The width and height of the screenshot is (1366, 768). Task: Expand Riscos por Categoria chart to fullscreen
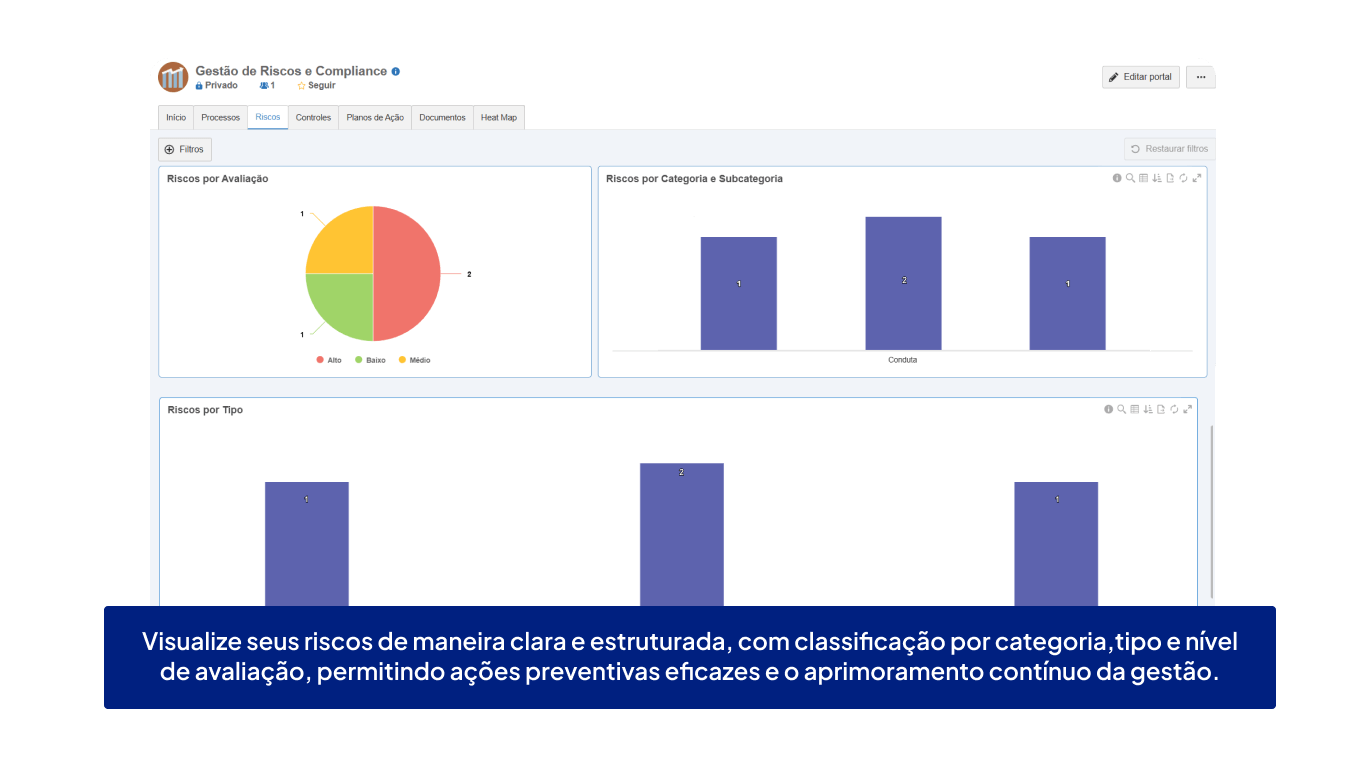pyautogui.click(x=1197, y=178)
